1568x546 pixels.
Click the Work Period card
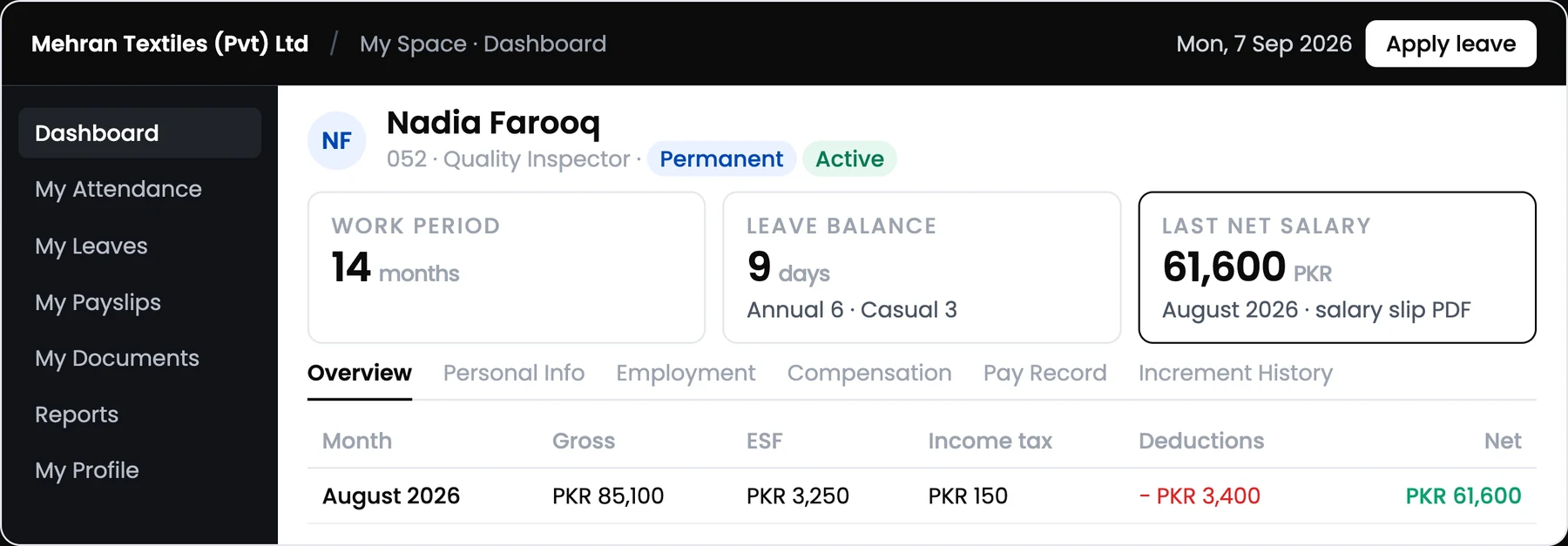[x=506, y=267]
